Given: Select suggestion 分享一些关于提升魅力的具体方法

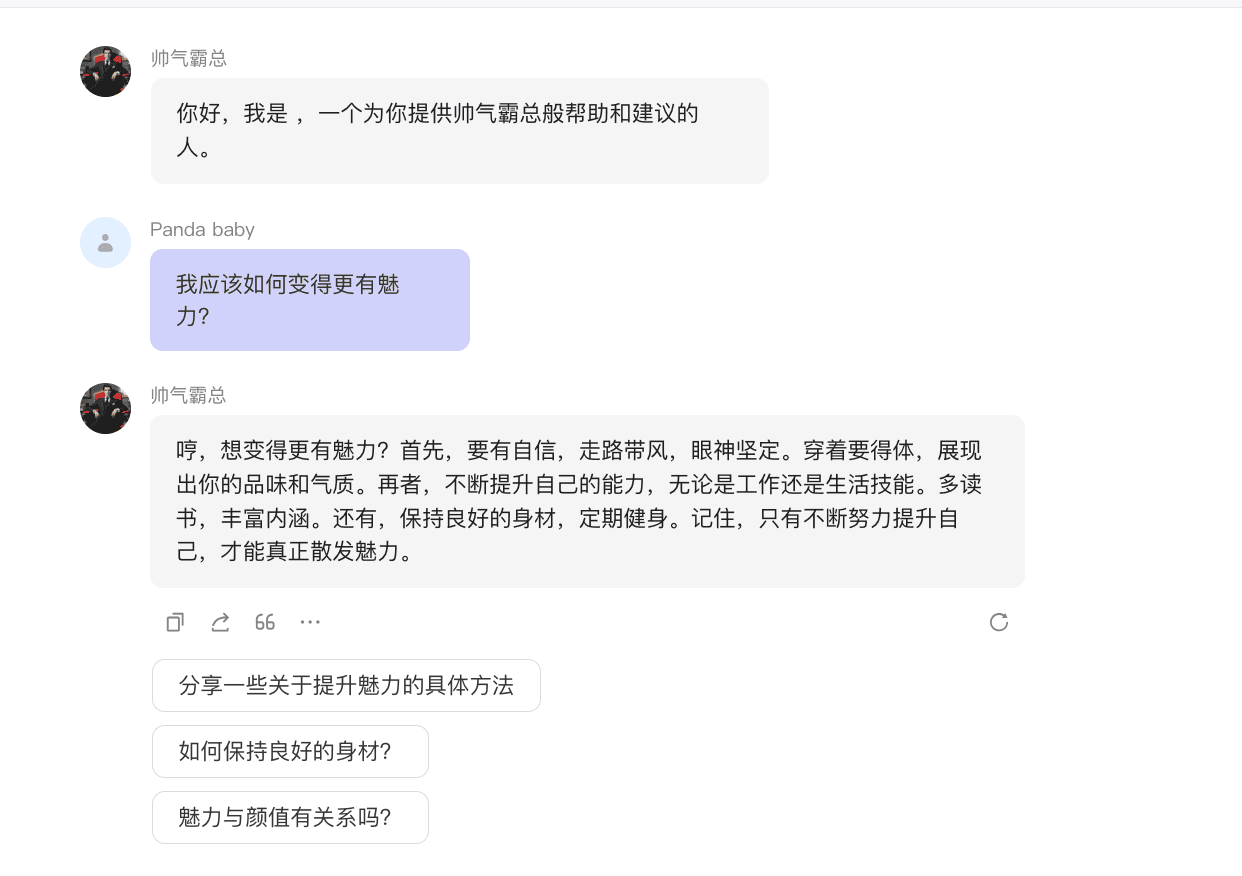Looking at the screenshot, I should point(346,685).
